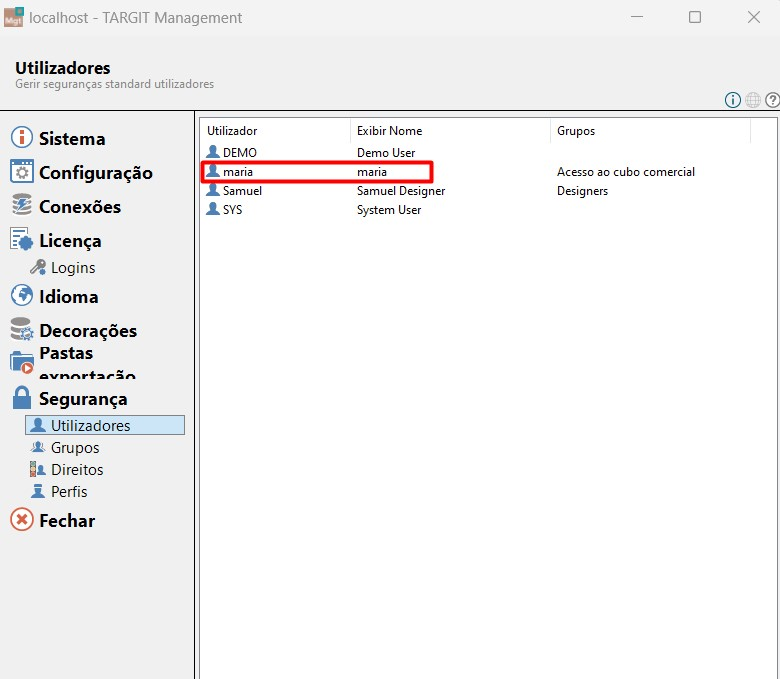Click maria in Exibir Nome column
780x679 pixels.
[x=372, y=172]
